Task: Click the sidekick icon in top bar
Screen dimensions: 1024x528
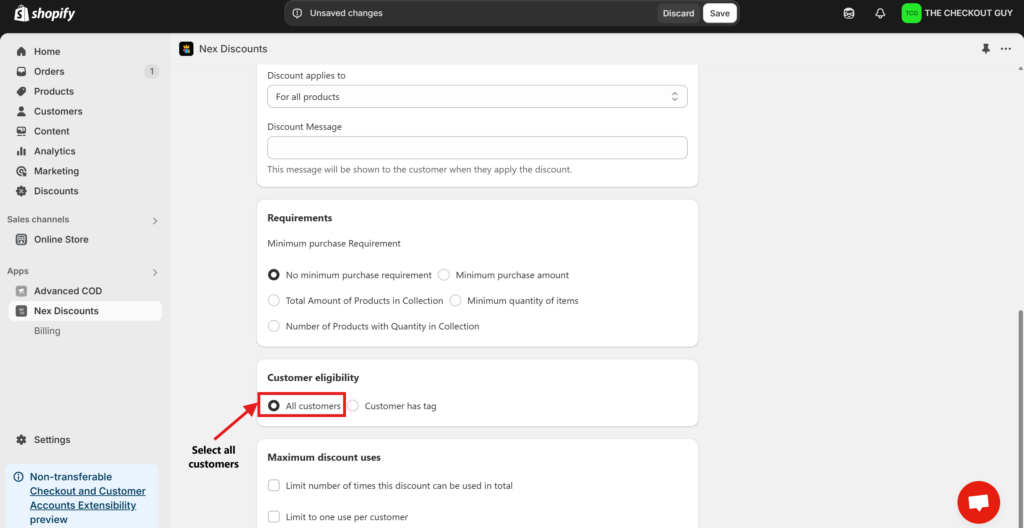Action: [849, 14]
